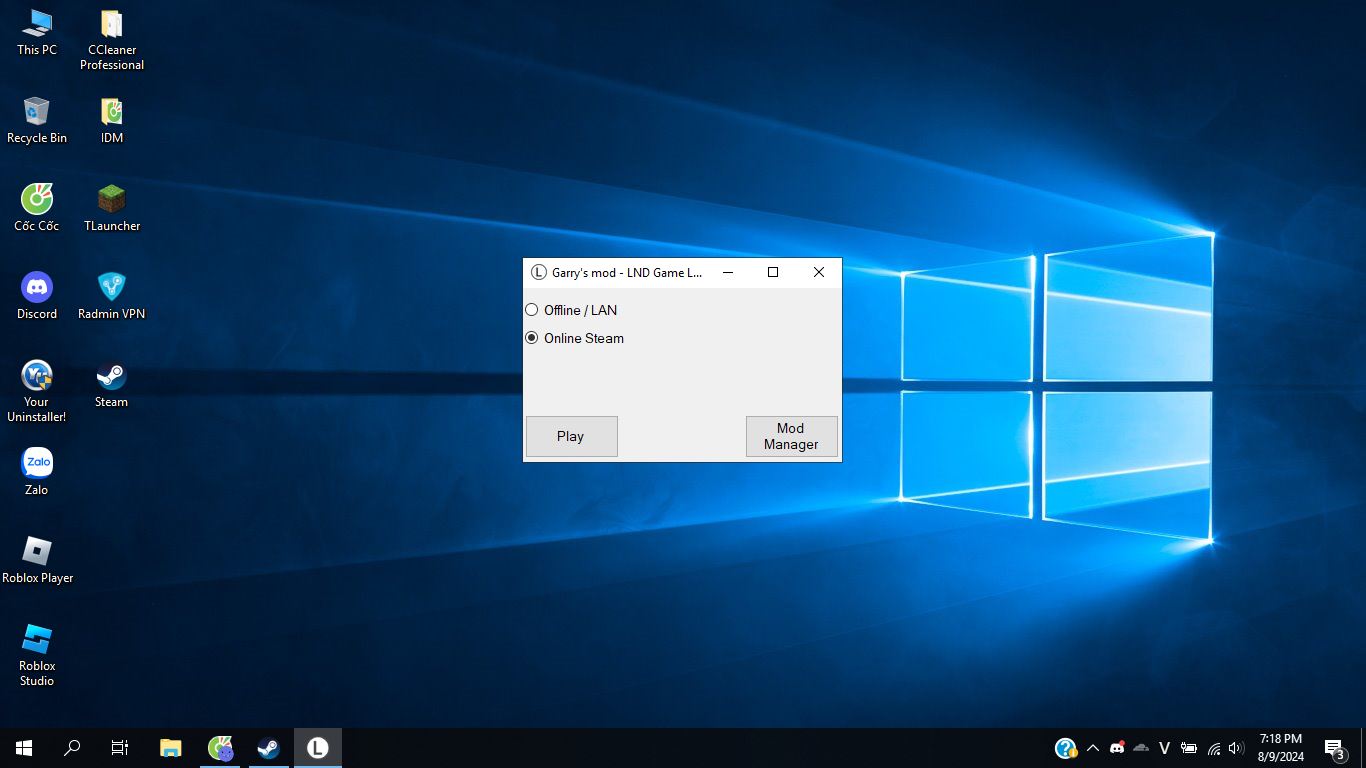Click the Discord icon in system tray
The width and height of the screenshot is (1366, 768).
[x=1117, y=748]
